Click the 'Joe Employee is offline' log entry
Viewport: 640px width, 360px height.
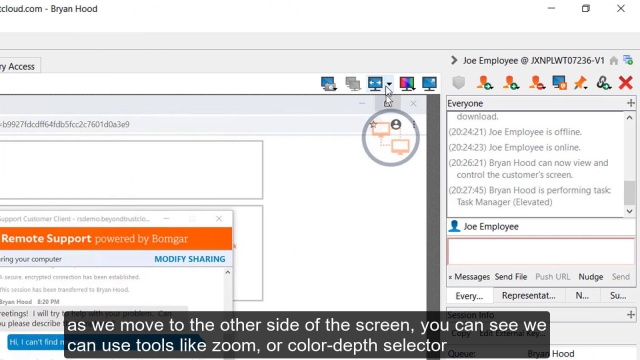coord(515,132)
